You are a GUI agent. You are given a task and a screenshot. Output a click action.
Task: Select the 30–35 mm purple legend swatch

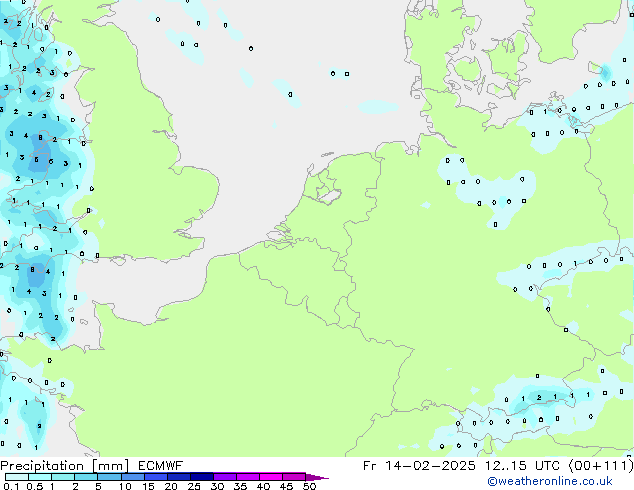[224, 477]
